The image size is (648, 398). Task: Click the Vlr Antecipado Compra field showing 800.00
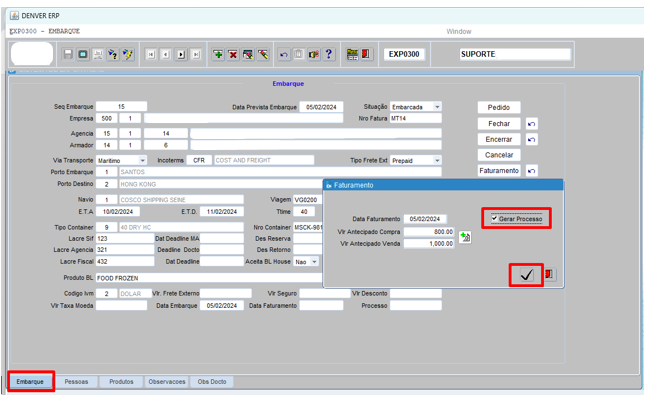click(429, 232)
